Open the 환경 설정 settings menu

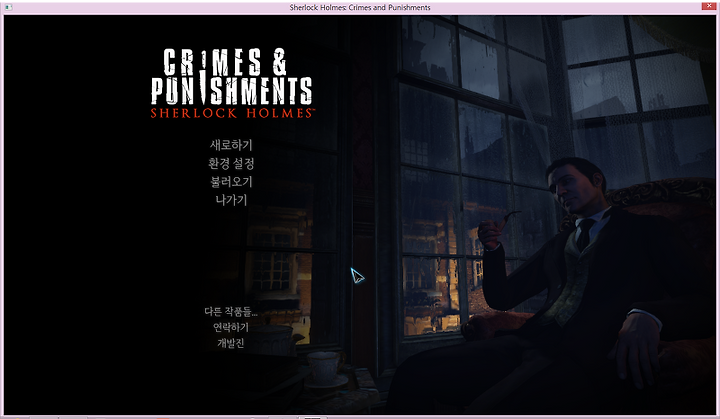click(231, 164)
